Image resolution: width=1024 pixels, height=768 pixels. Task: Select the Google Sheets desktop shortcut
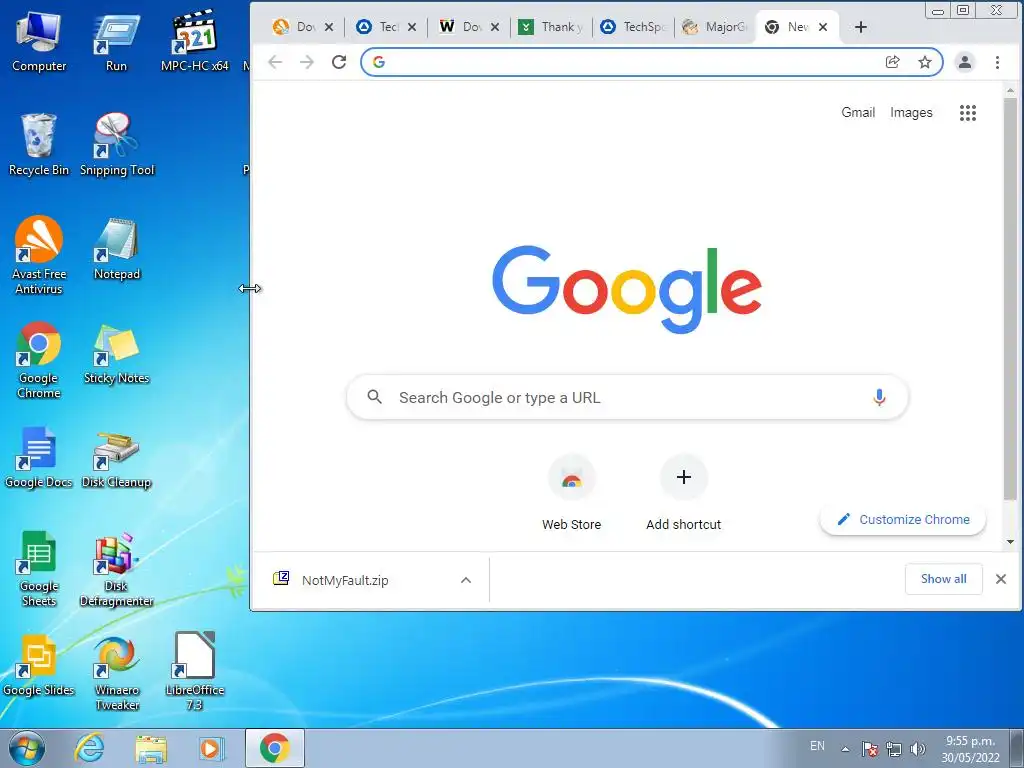(39, 568)
